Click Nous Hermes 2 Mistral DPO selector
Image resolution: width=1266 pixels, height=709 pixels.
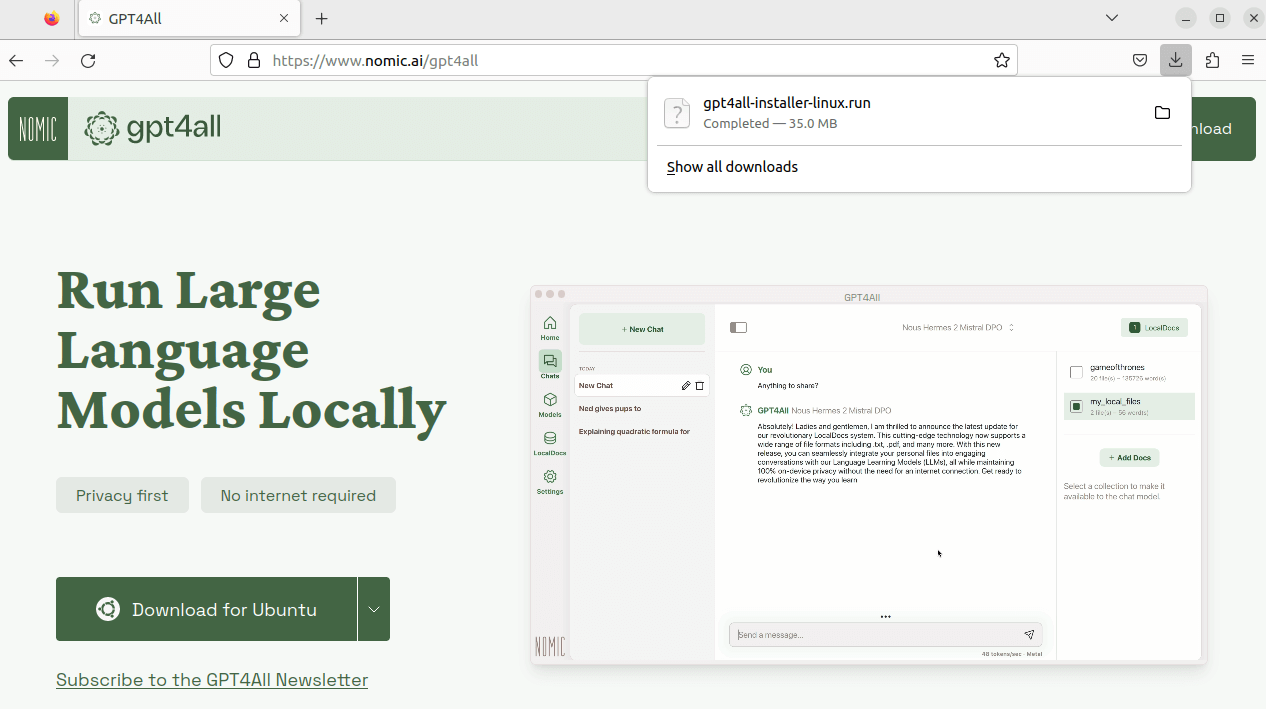pyautogui.click(x=958, y=327)
